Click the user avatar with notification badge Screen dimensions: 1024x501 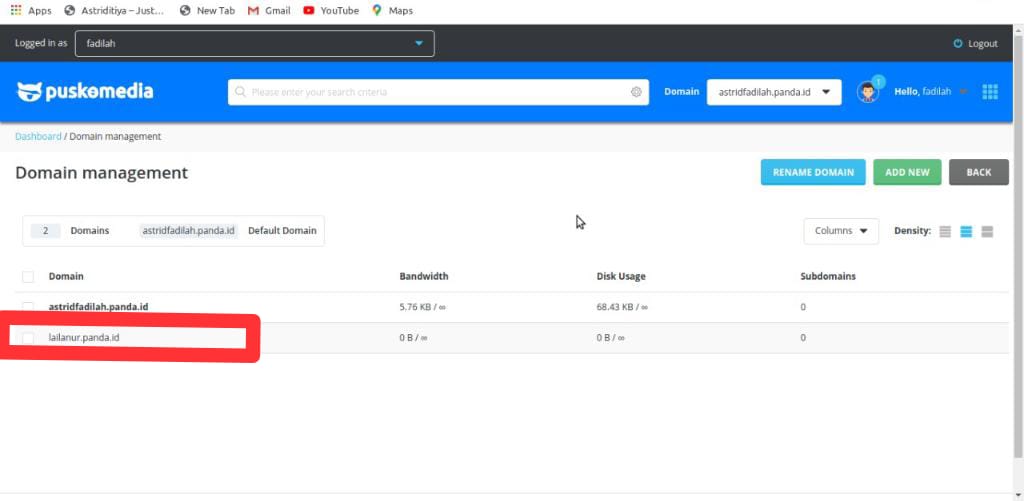[x=867, y=92]
